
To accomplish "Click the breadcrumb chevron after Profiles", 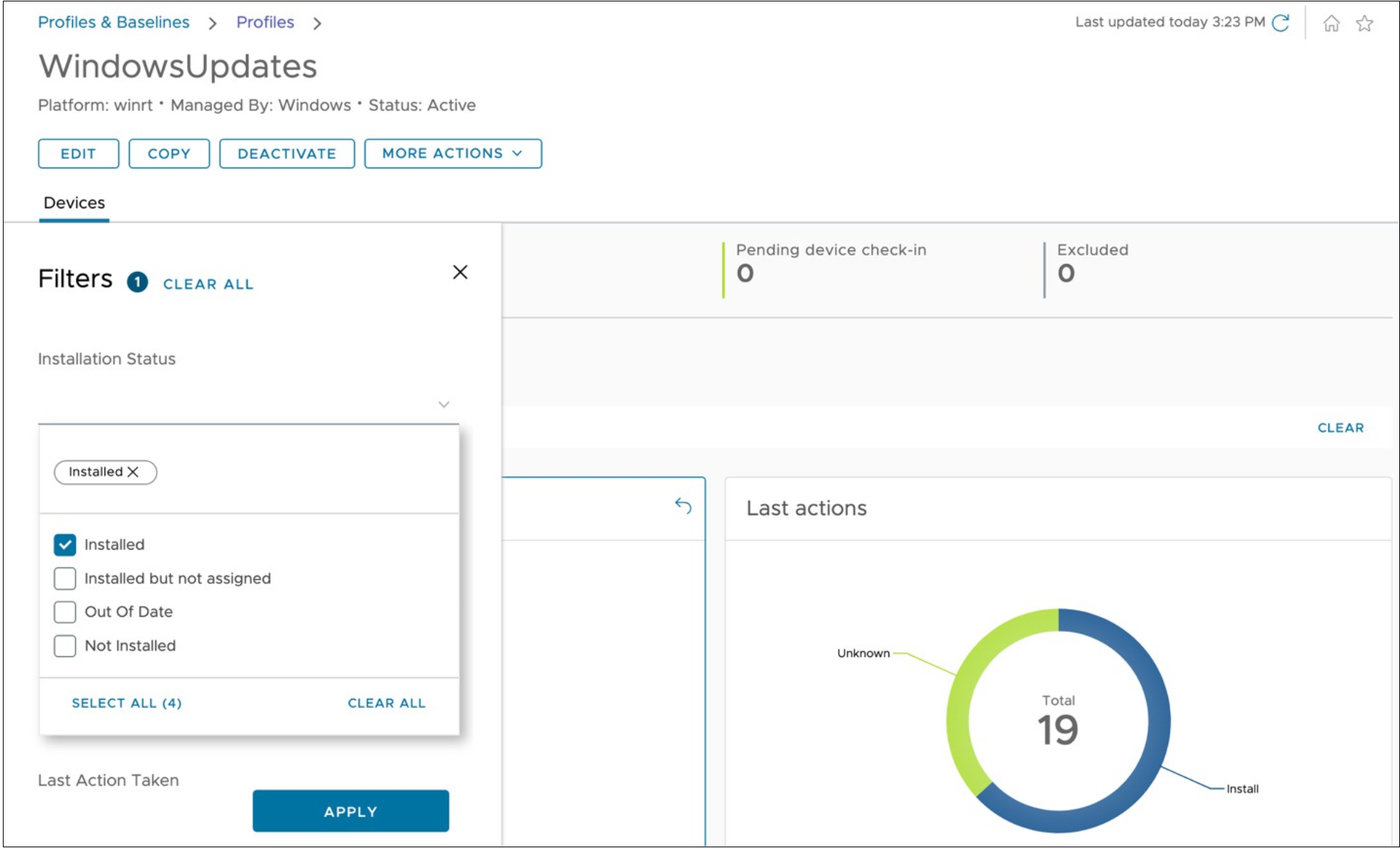I will pyautogui.click(x=317, y=24).
